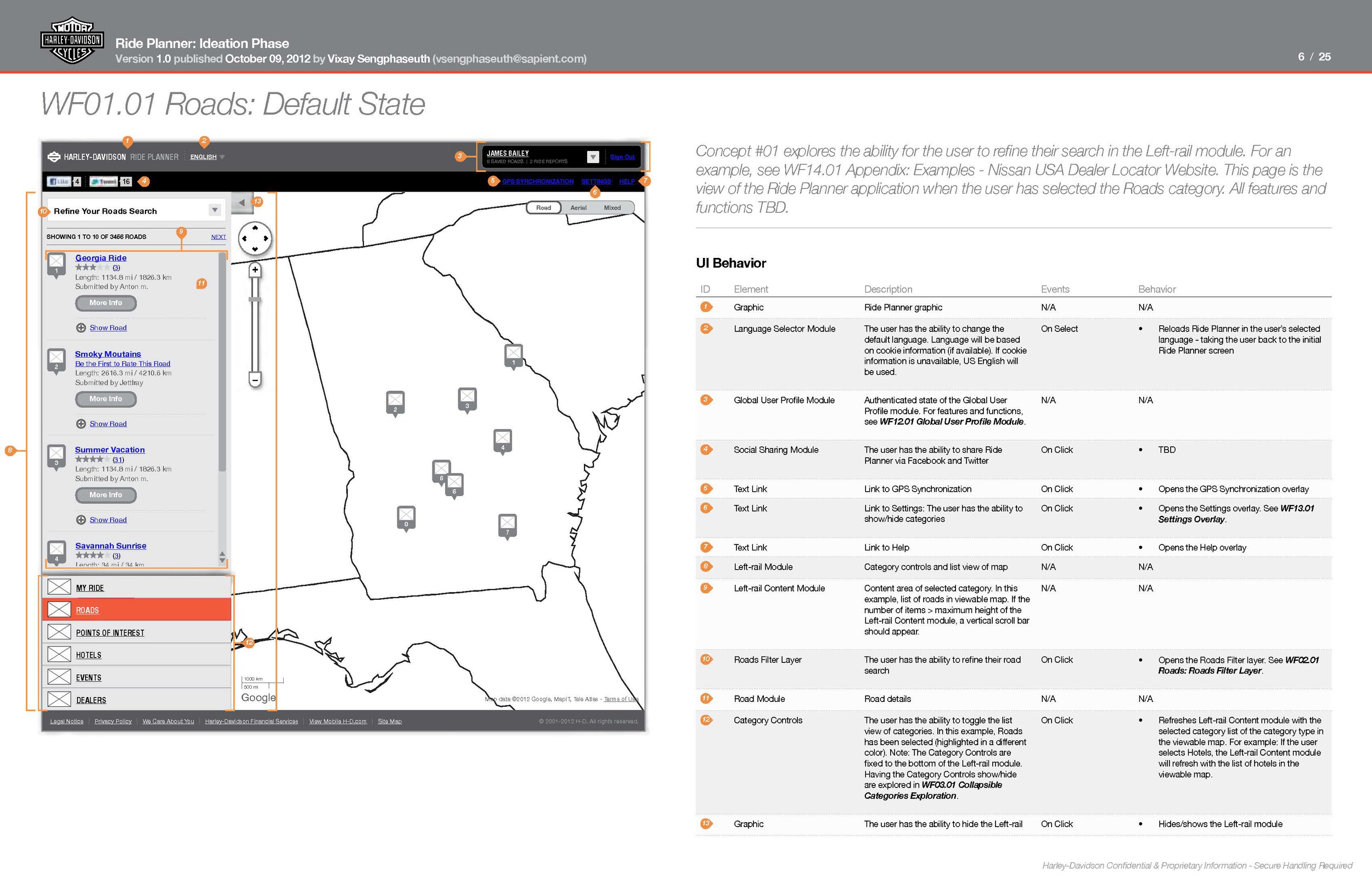The width and height of the screenshot is (1372, 888).
Task: Click the Harley-Davidson Motor Cycles logo in page header
Action: (x=72, y=40)
